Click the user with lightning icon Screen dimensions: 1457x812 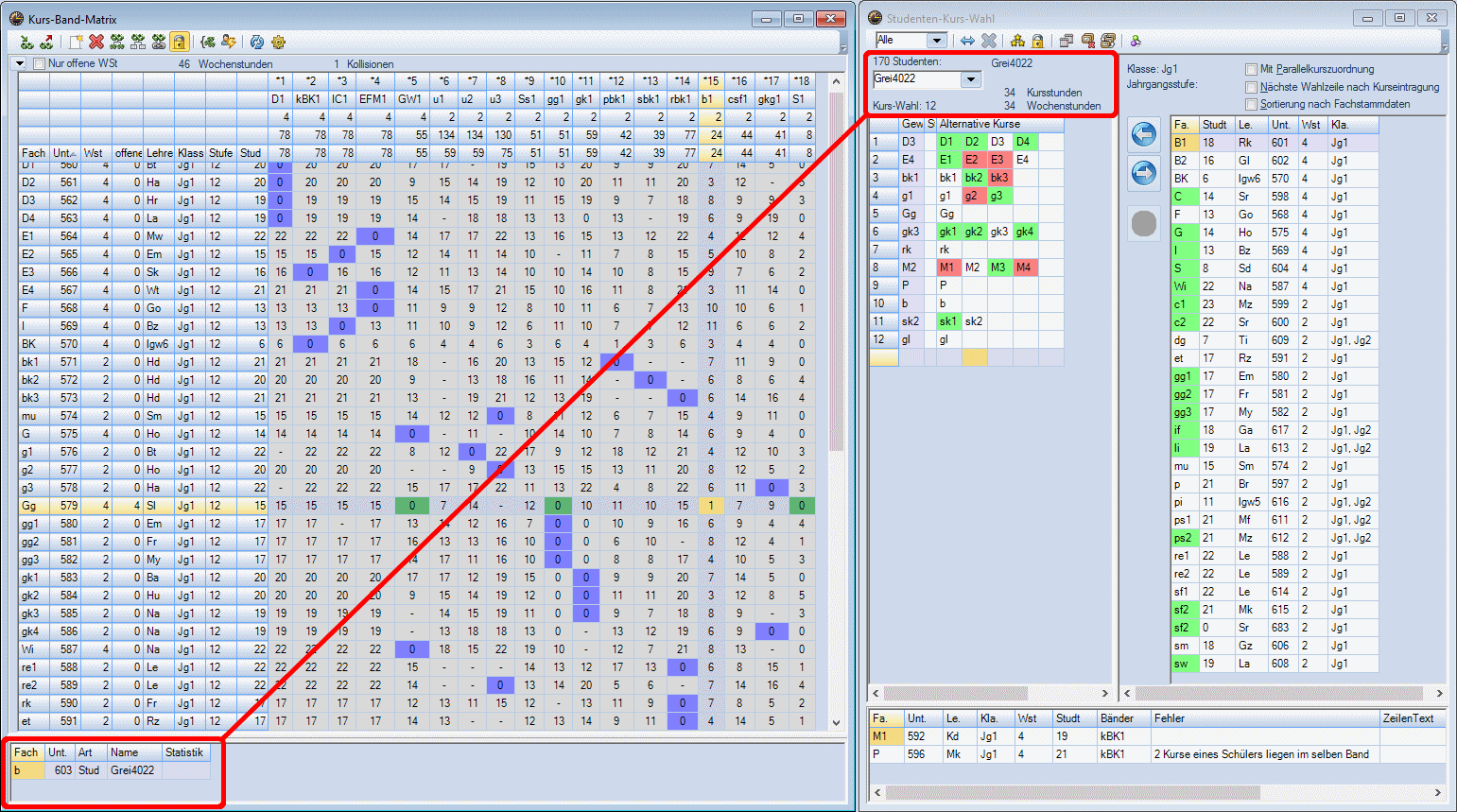click(229, 42)
